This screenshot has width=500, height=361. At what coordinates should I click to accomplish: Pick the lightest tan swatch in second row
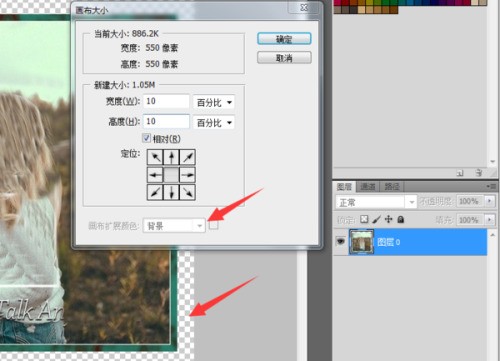[361, 10]
